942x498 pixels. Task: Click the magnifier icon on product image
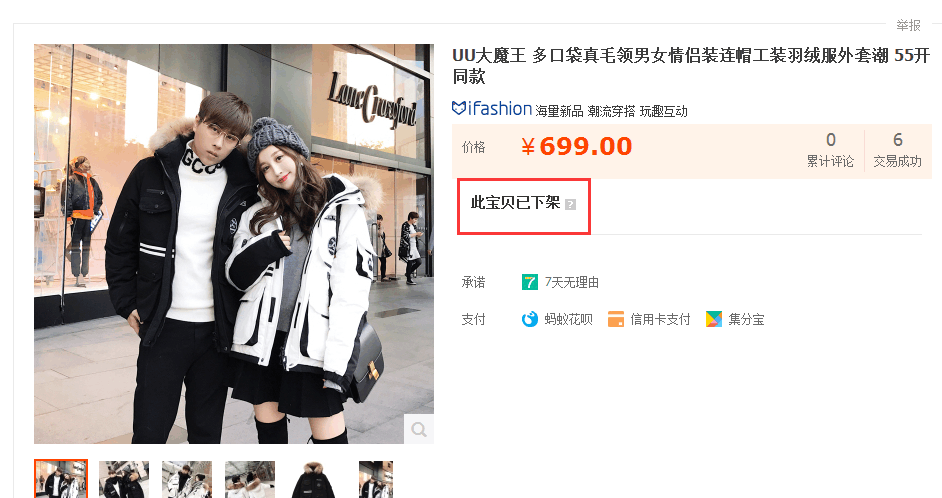pos(419,429)
